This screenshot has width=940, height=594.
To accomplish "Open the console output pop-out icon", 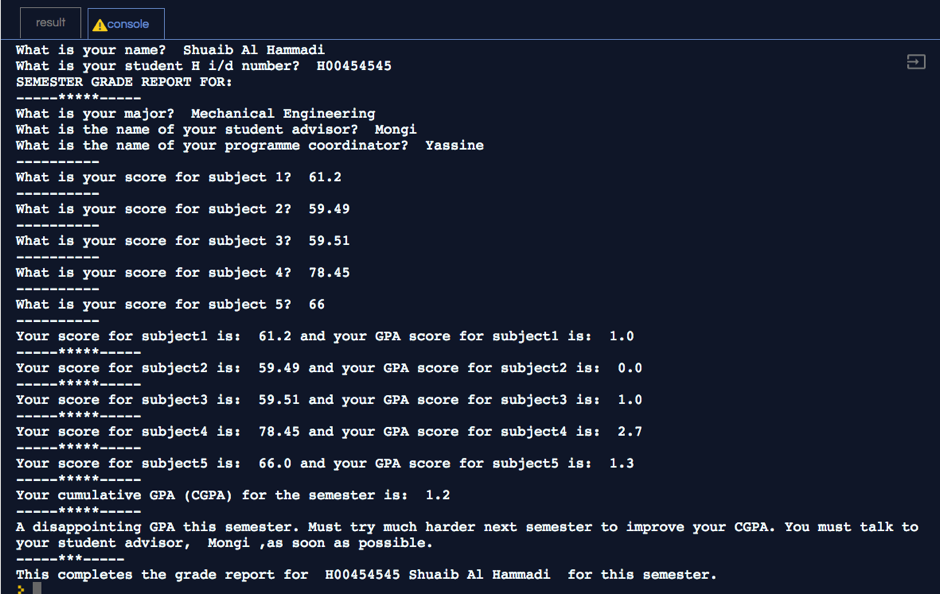I will 915,62.
